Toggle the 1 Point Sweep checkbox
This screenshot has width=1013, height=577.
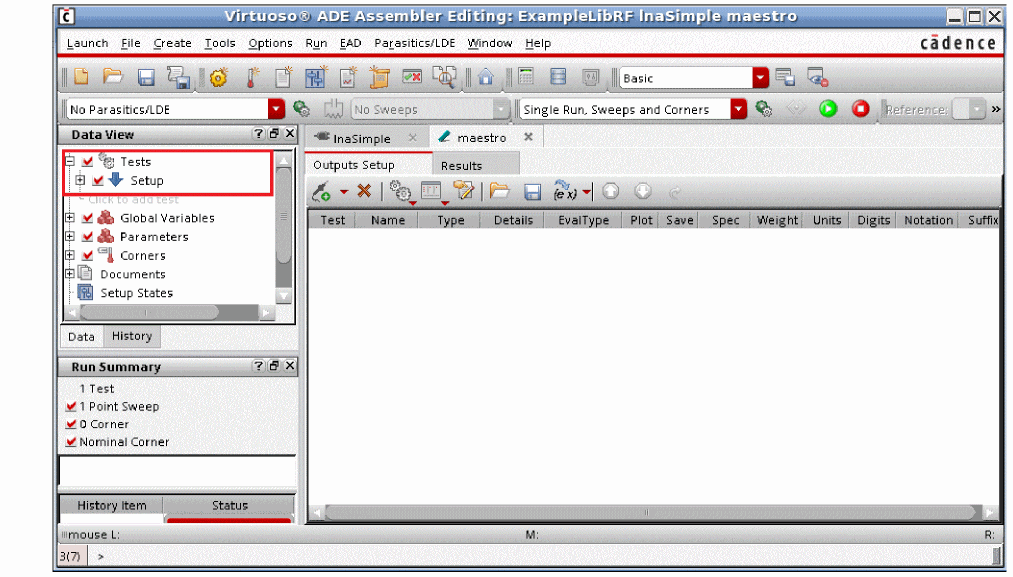[72, 406]
